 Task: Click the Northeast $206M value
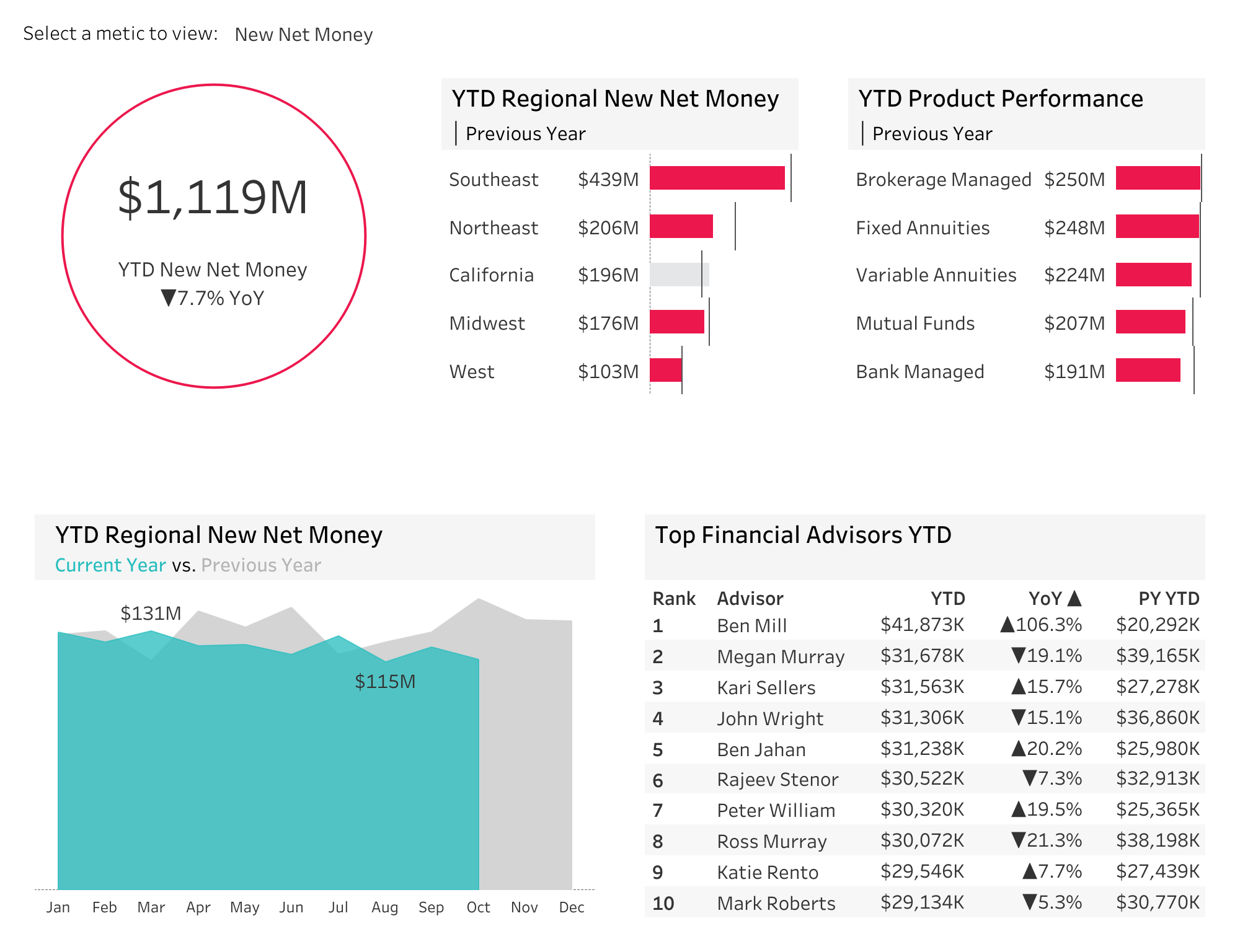[608, 228]
